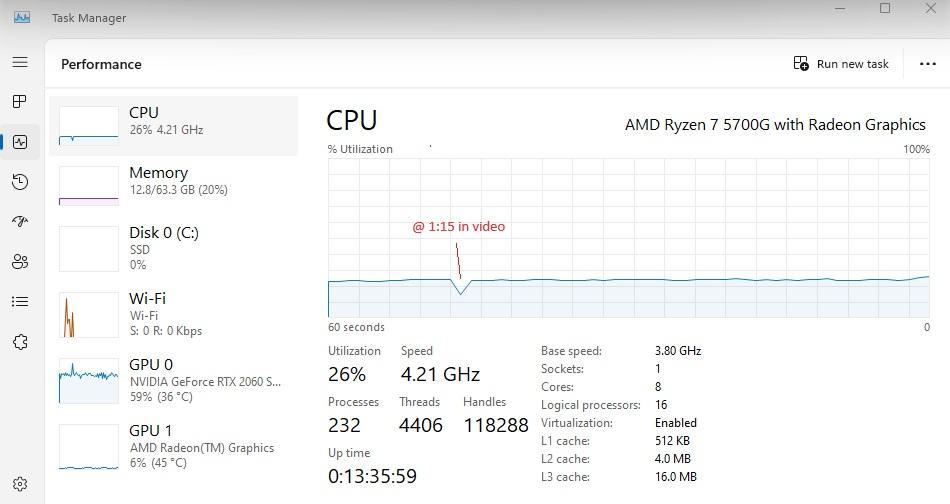
Task: Select the Wi-Fi performance entry
Action: pyautogui.click(x=174, y=313)
